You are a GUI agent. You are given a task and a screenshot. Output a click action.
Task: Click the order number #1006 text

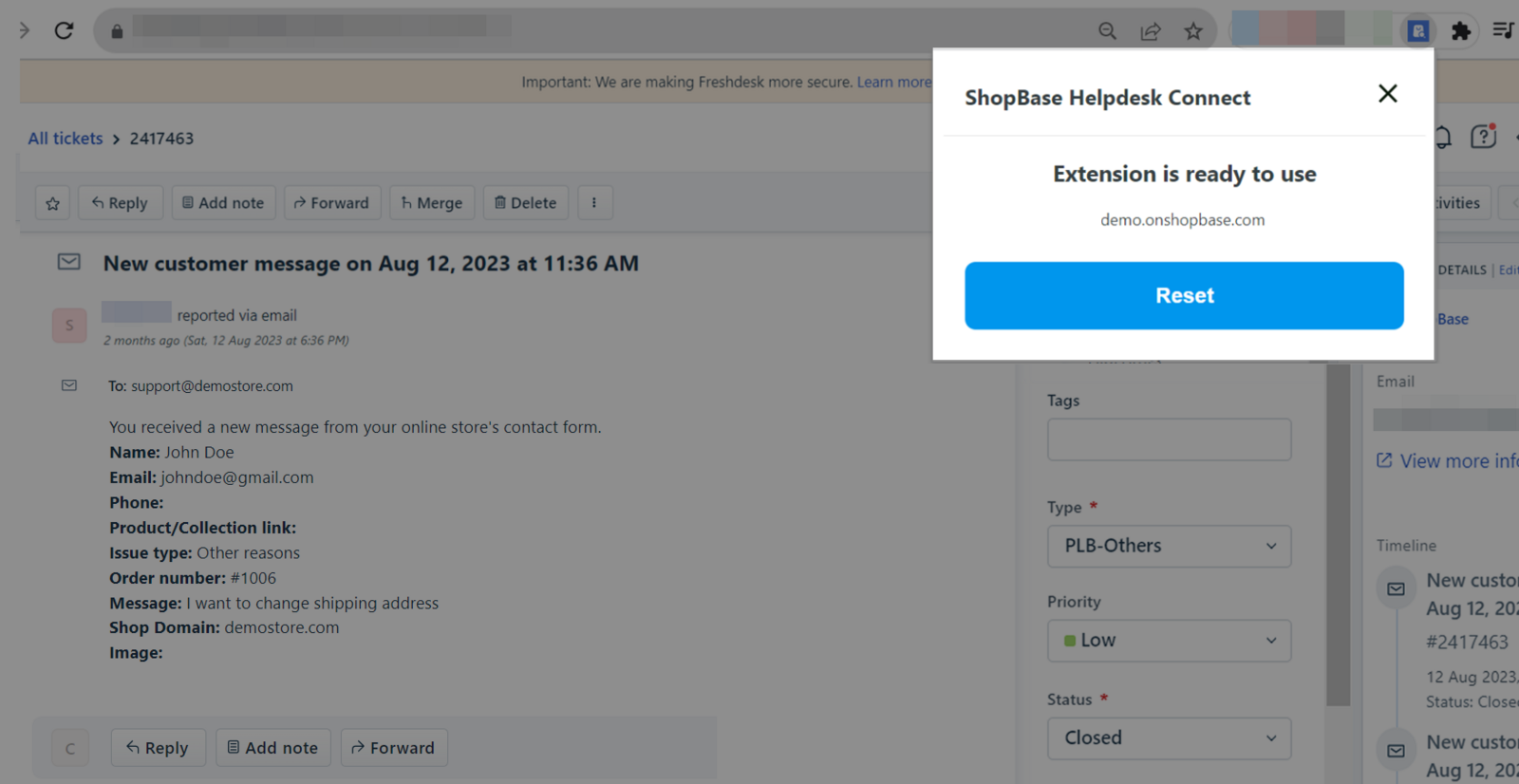253,578
